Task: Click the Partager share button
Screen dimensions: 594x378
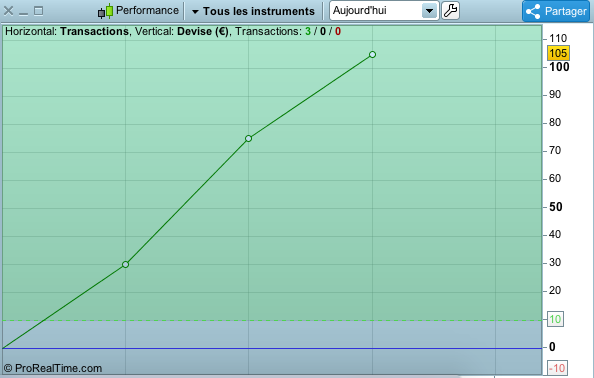Action: [556, 11]
